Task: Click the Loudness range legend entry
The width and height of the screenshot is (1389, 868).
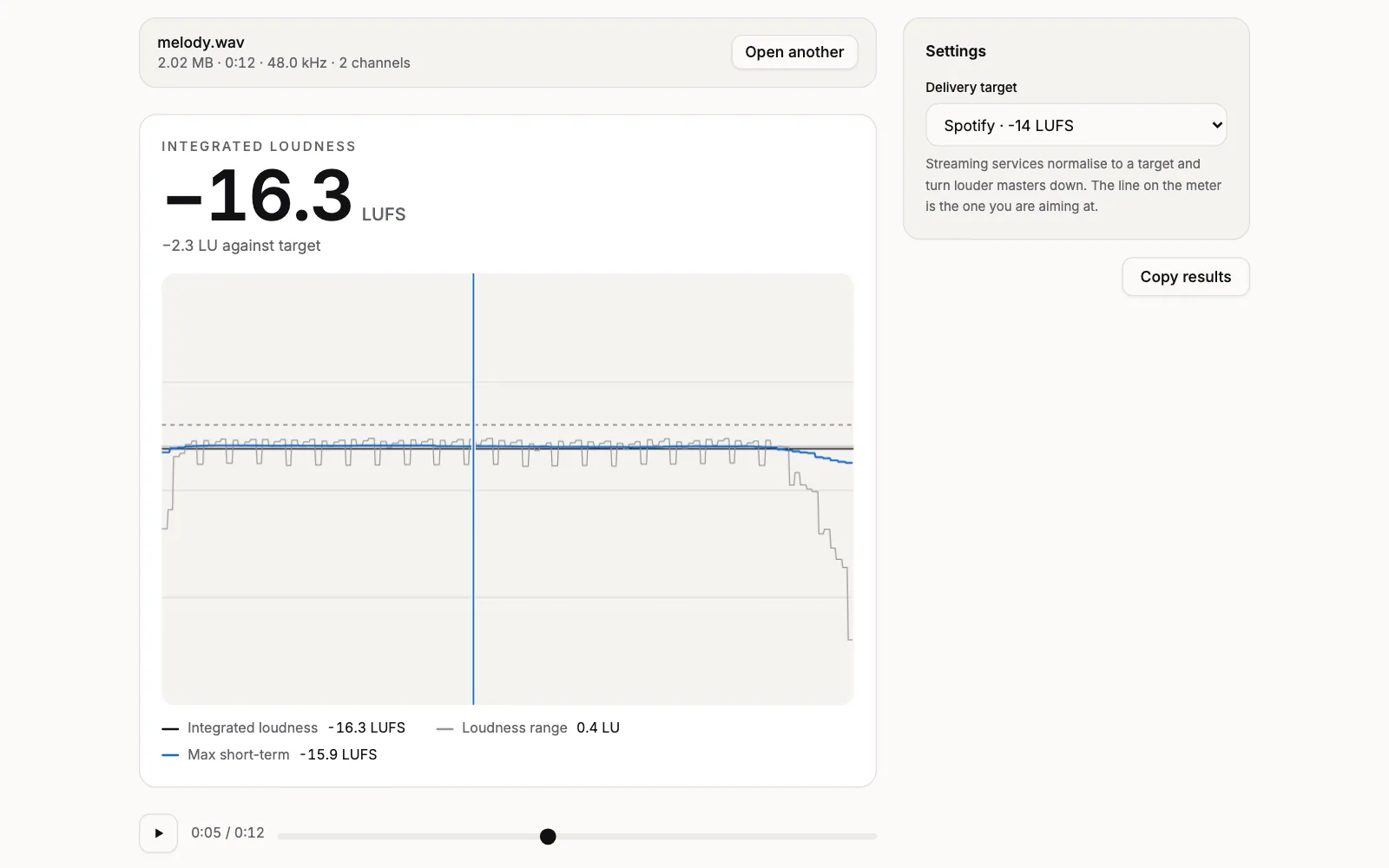Action: click(528, 728)
